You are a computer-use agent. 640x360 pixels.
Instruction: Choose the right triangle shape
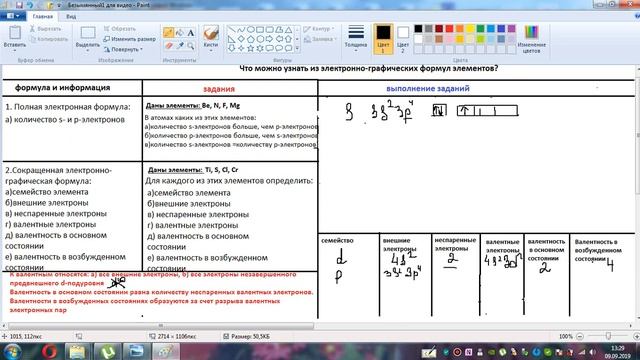tap(231, 39)
